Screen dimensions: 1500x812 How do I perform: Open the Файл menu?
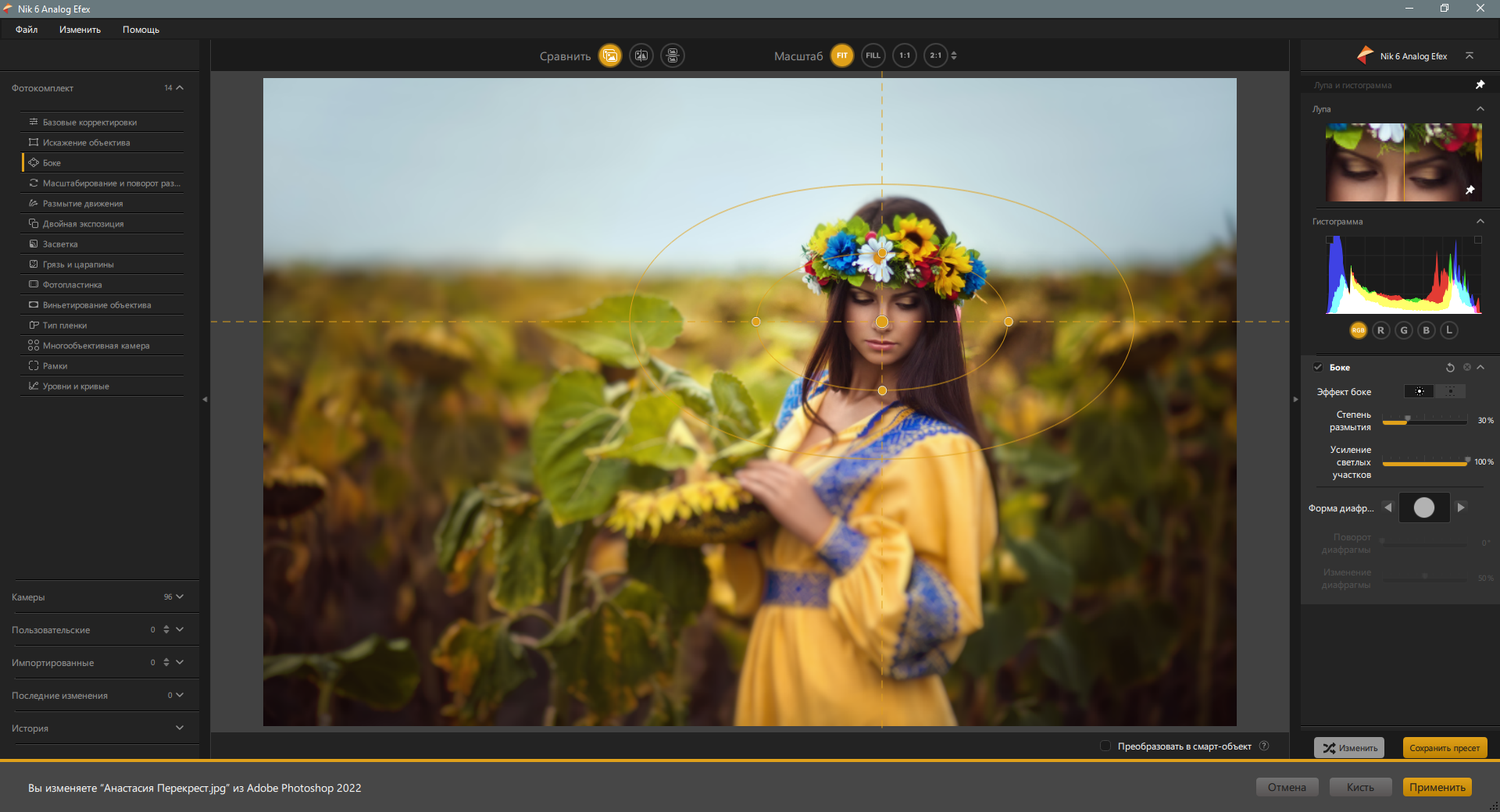[27, 30]
